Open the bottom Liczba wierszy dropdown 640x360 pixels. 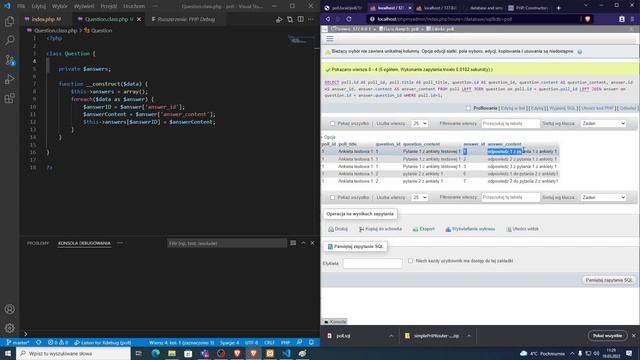(x=419, y=197)
